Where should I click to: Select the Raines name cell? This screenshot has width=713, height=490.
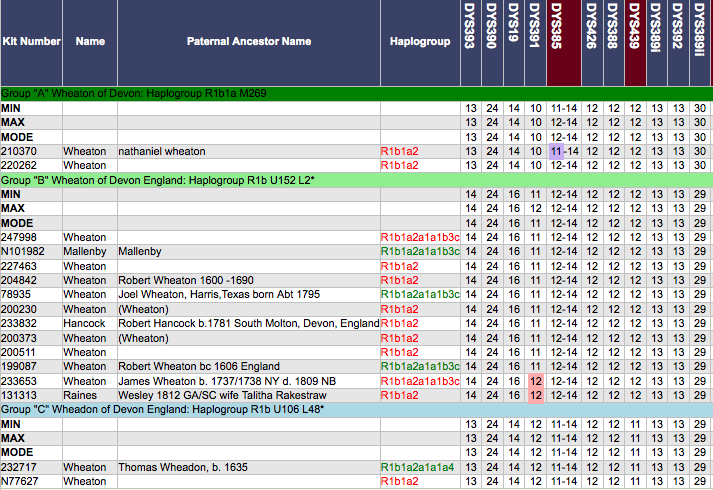point(79,395)
